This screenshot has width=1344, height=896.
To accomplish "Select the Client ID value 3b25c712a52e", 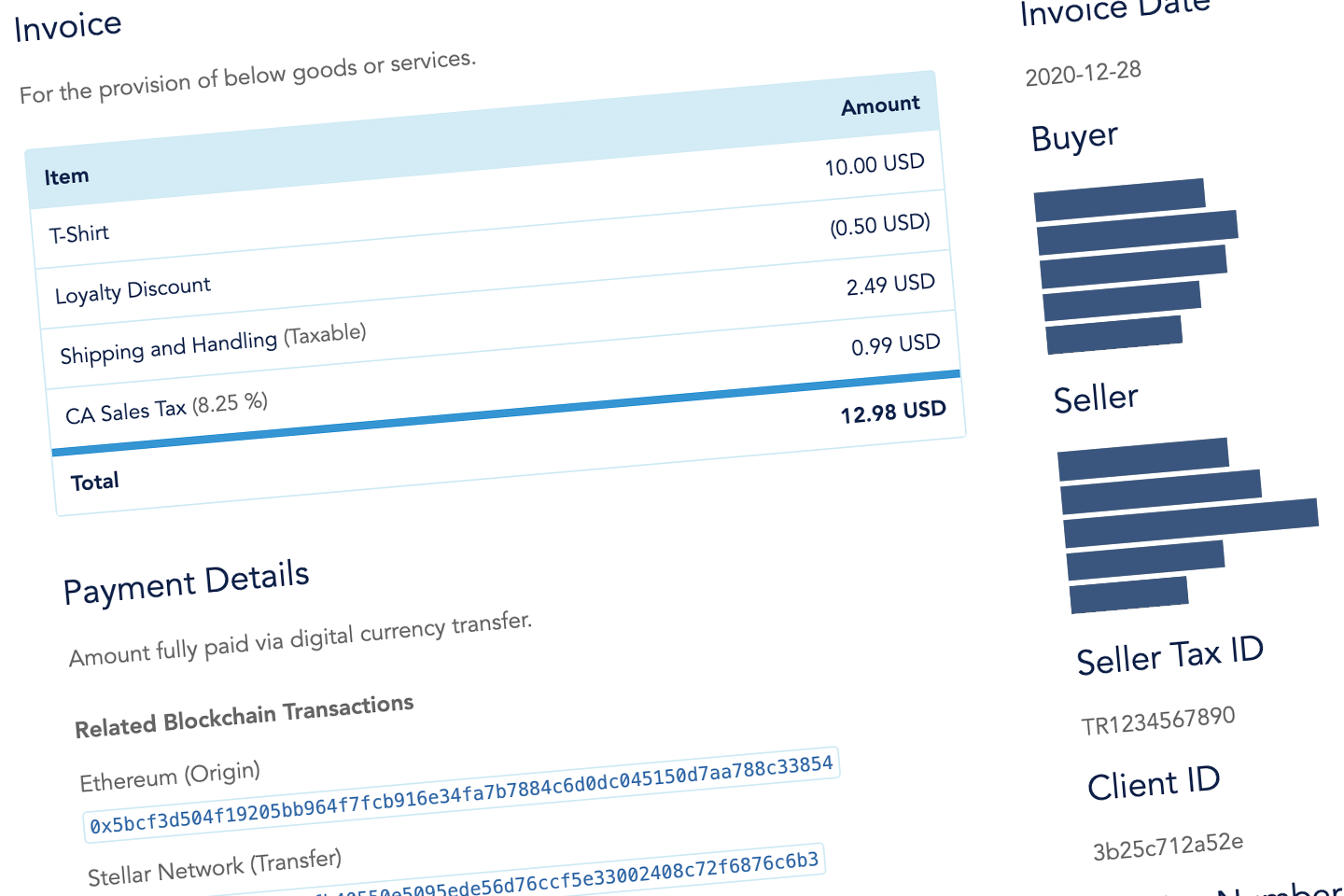I will (x=1168, y=847).
